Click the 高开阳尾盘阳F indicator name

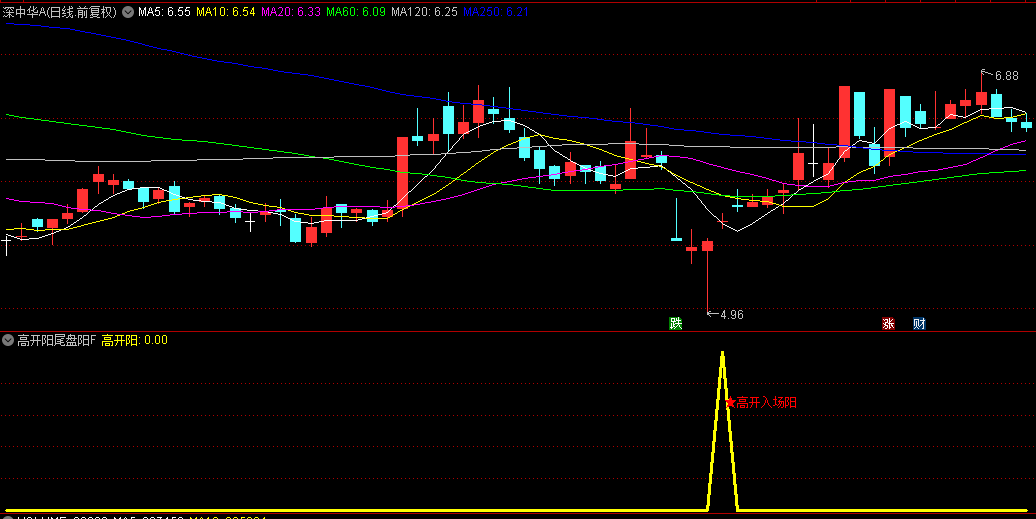pyautogui.click(x=56, y=340)
